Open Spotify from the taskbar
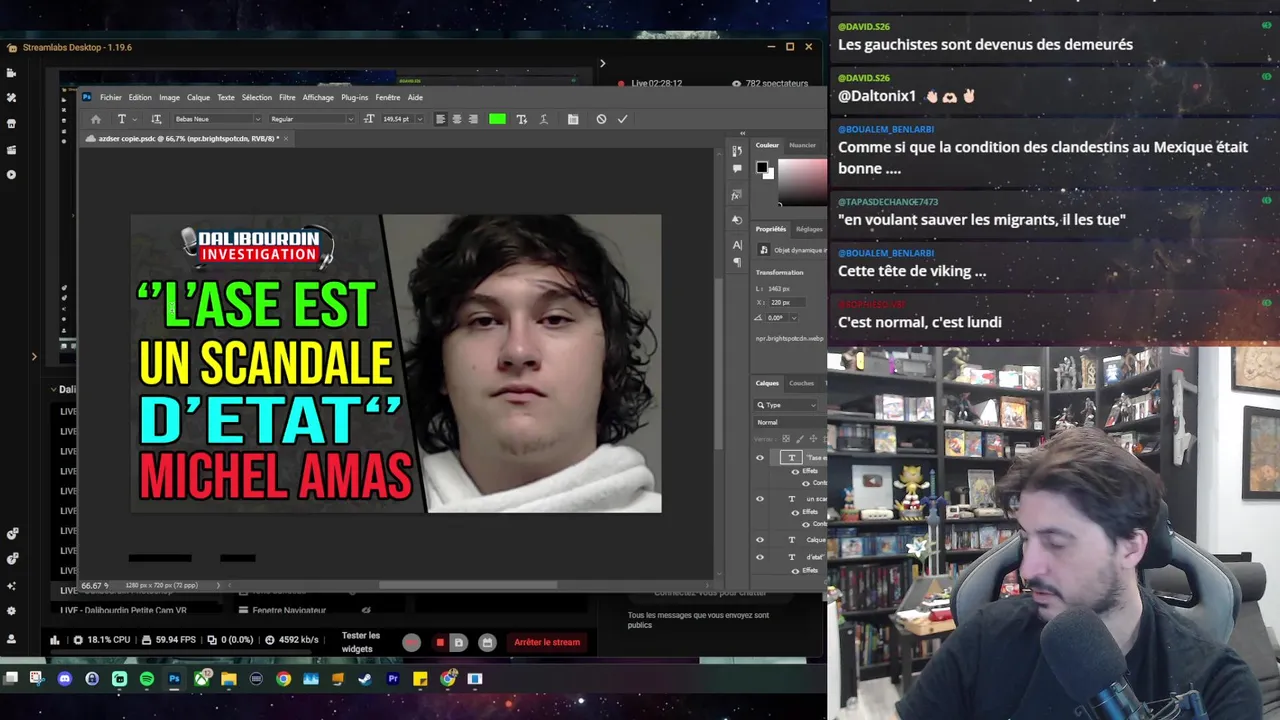Image resolution: width=1280 pixels, height=720 pixels. (147, 679)
